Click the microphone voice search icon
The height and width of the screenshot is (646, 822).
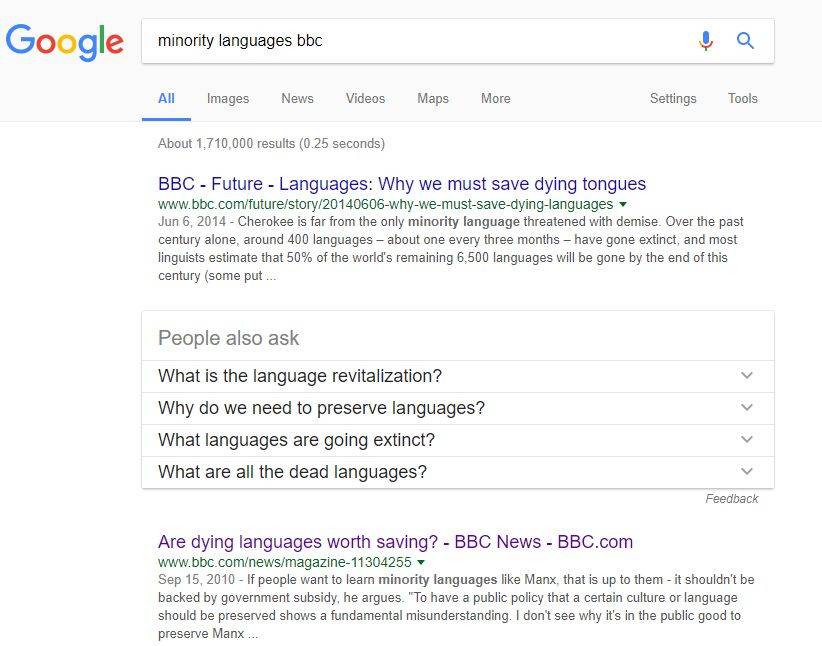[706, 41]
